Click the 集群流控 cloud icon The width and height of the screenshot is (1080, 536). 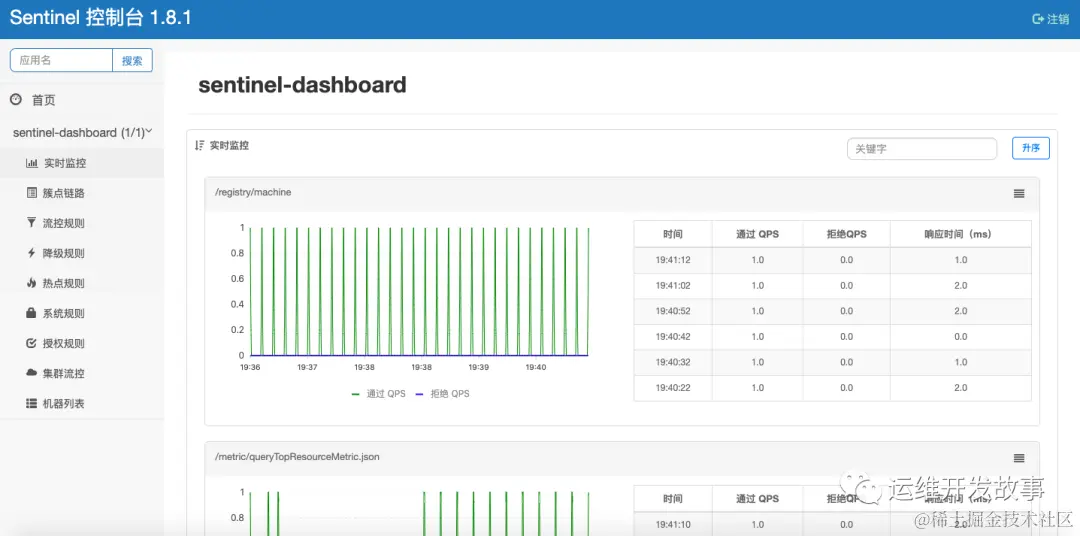click(32, 373)
